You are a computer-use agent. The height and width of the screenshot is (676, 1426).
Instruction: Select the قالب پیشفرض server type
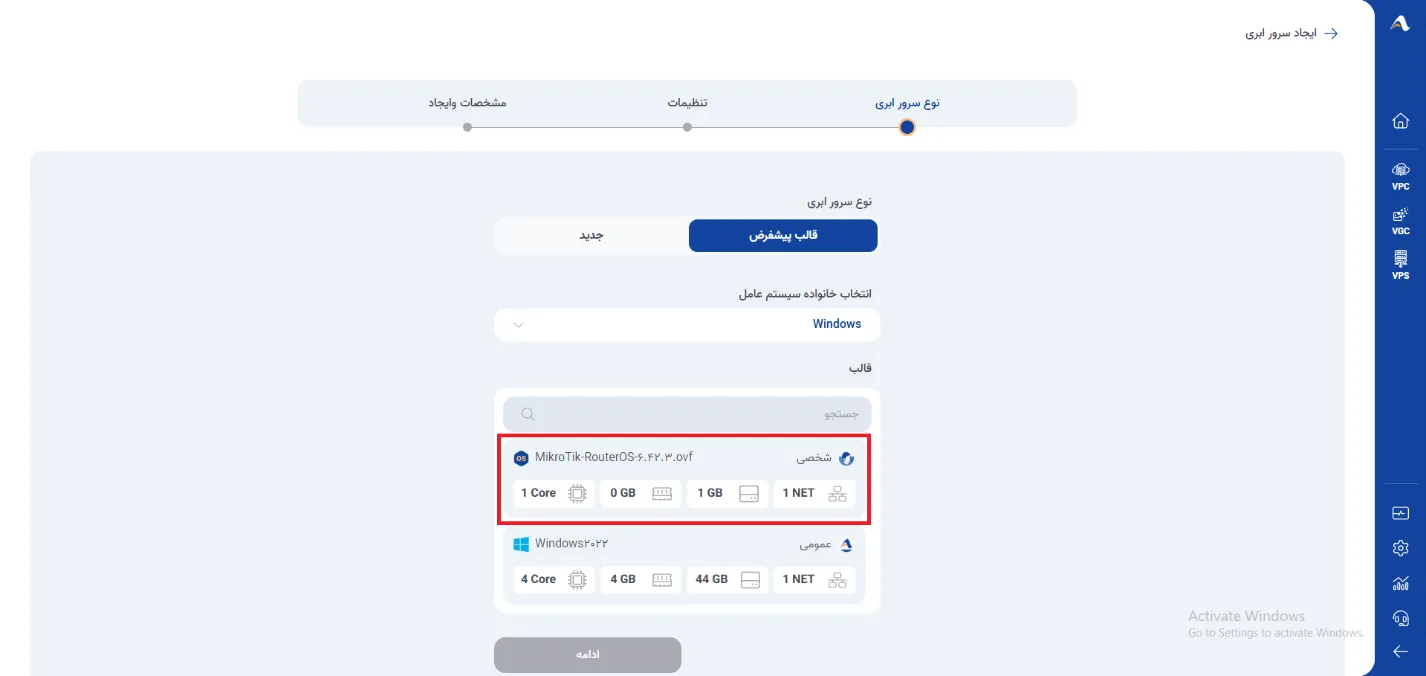(x=783, y=236)
